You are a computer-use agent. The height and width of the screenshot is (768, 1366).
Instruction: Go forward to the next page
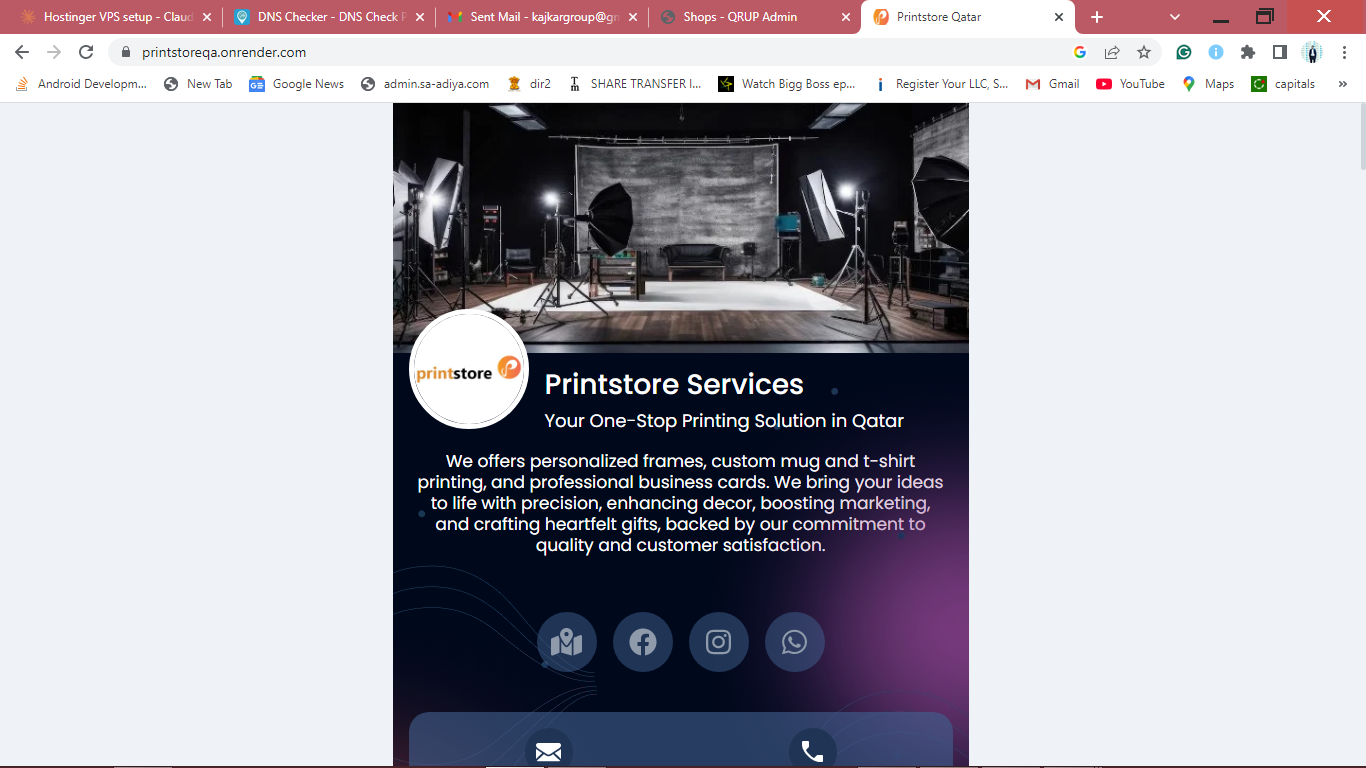[x=54, y=52]
